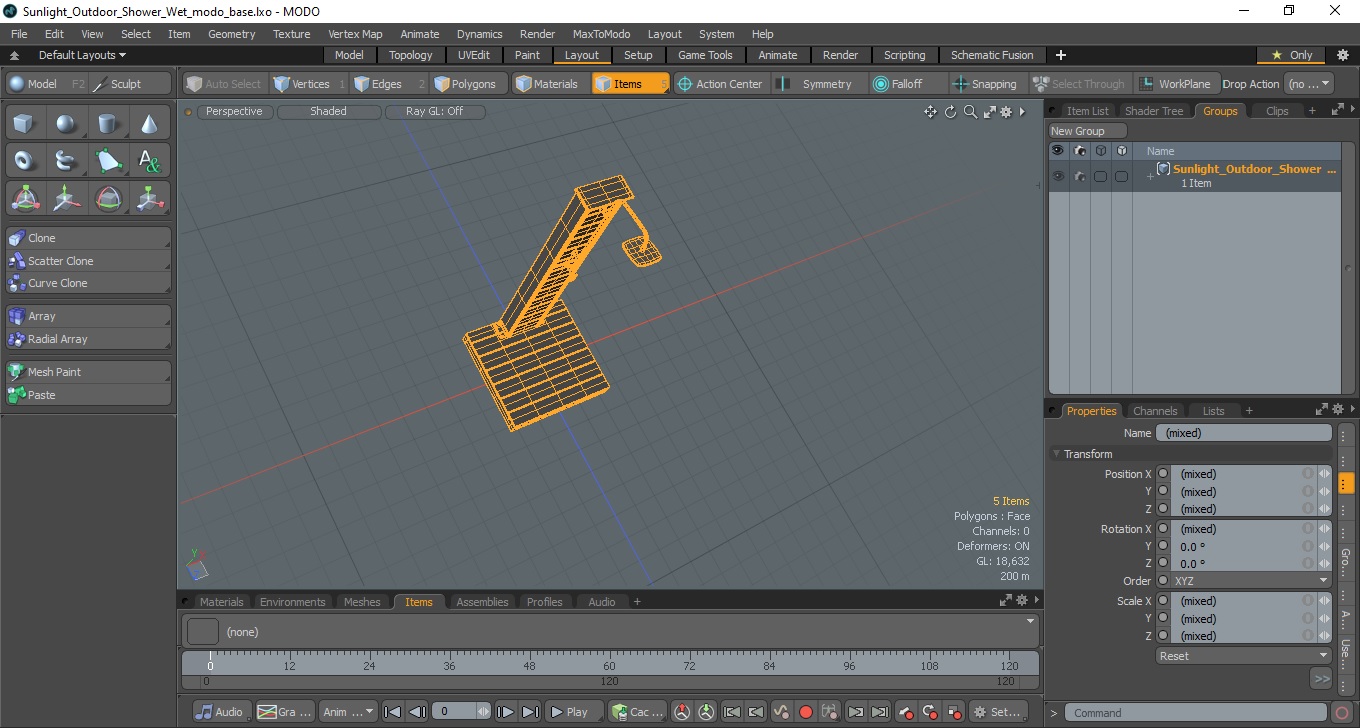Toggle WorkPlane option

pyautogui.click(x=1175, y=84)
